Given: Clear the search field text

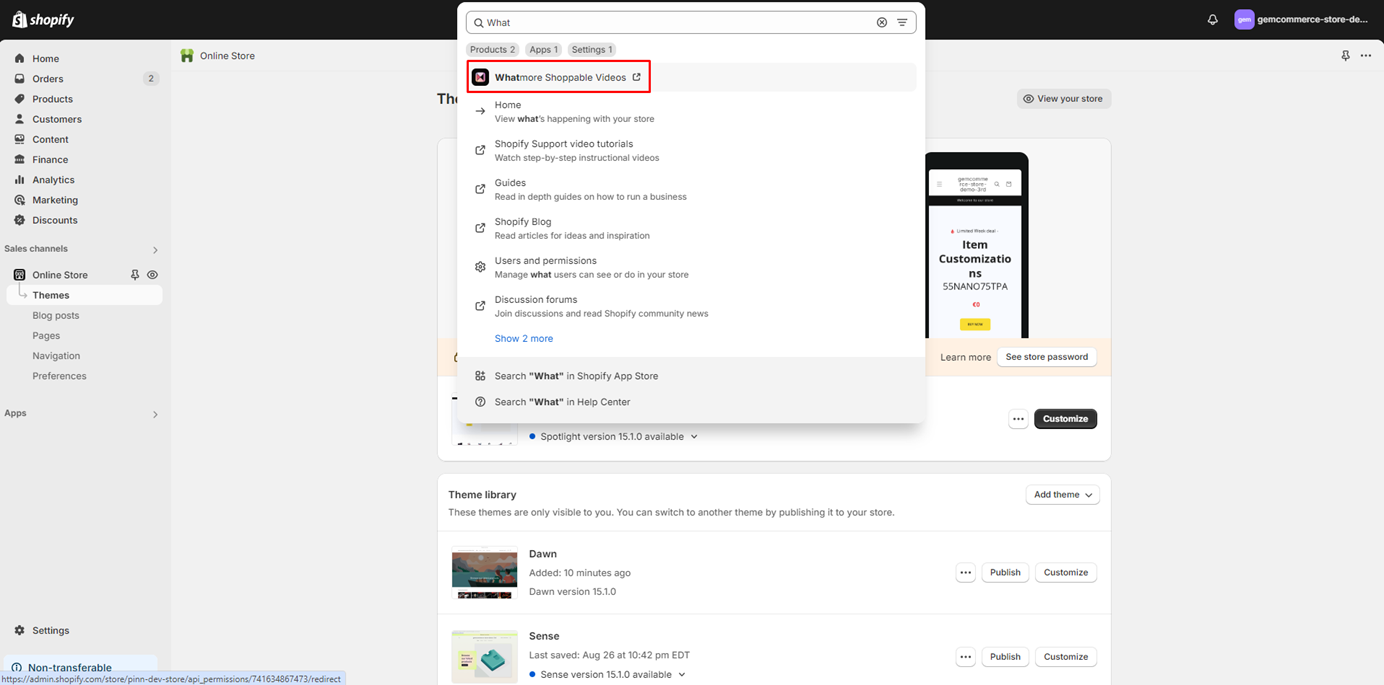Looking at the screenshot, I should (881, 22).
